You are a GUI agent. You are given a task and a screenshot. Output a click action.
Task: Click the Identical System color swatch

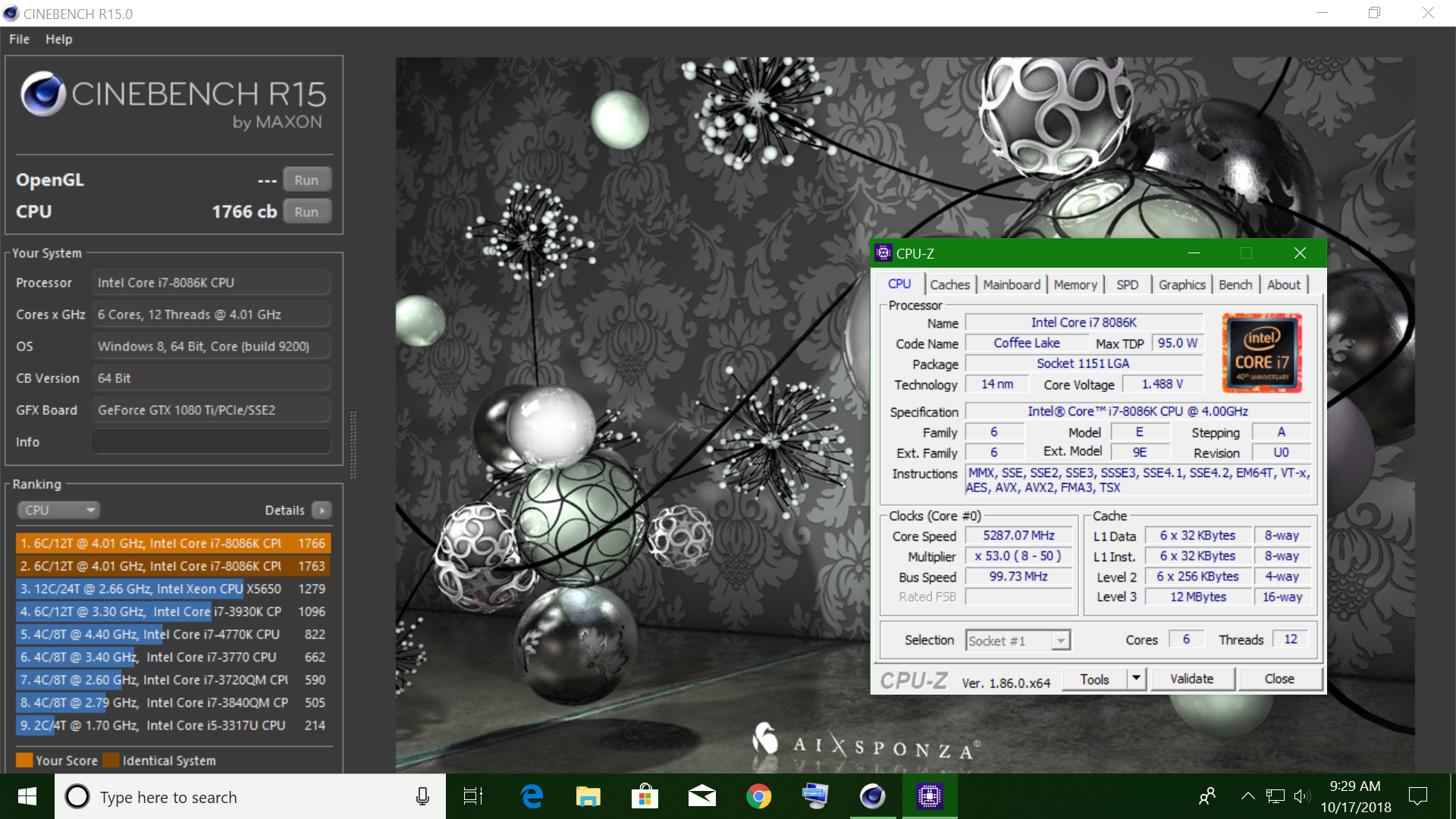click(x=111, y=760)
